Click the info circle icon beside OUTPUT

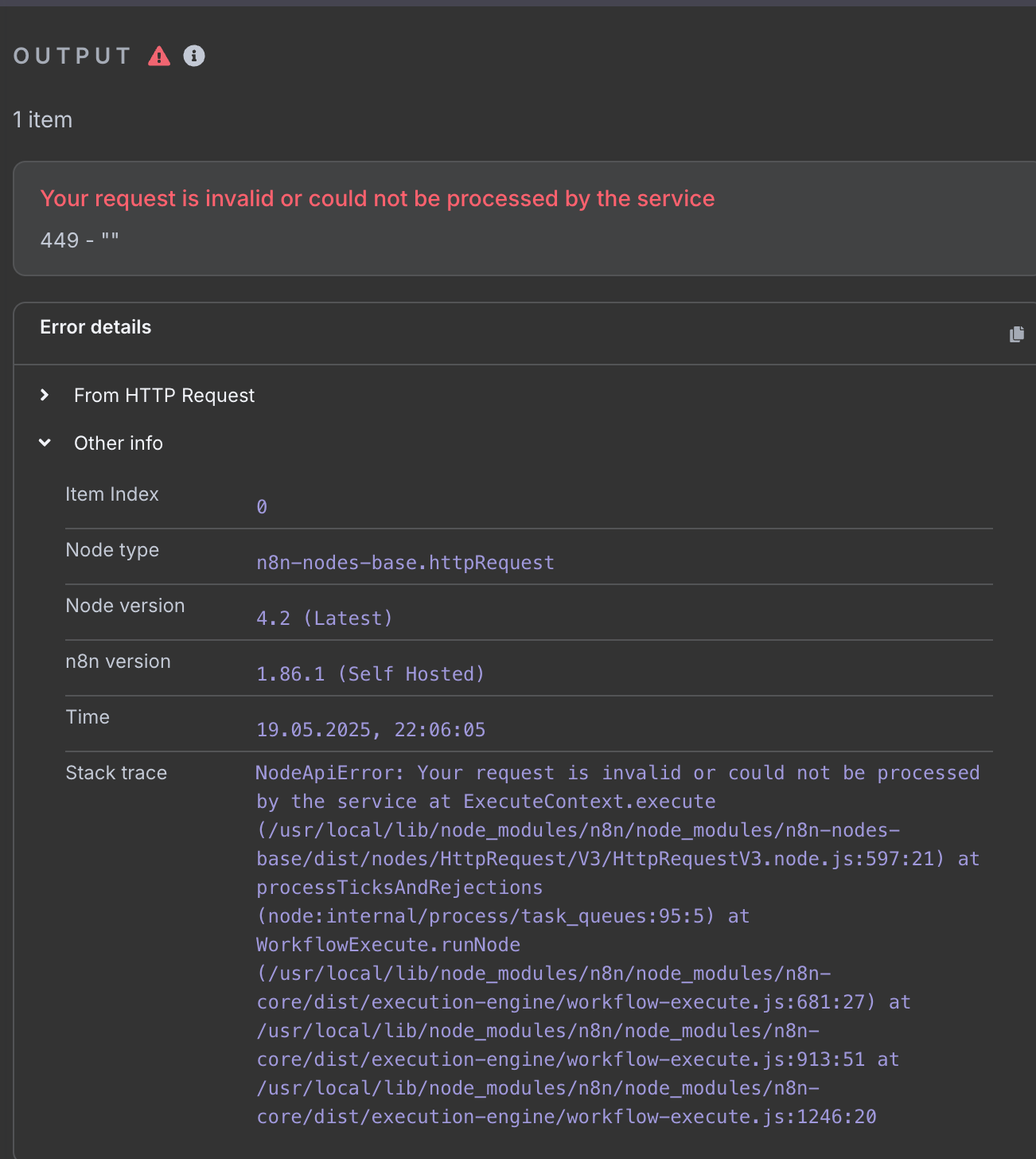point(194,56)
